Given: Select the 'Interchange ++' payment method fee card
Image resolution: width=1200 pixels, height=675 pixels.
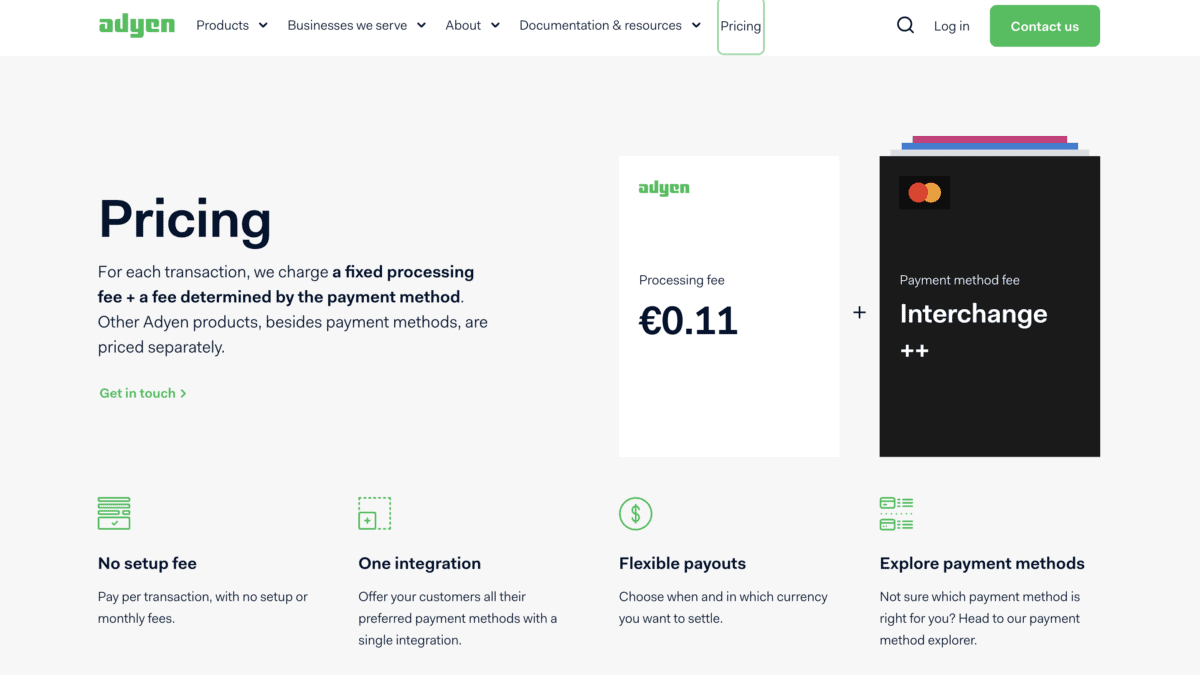Looking at the screenshot, I should (x=989, y=305).
